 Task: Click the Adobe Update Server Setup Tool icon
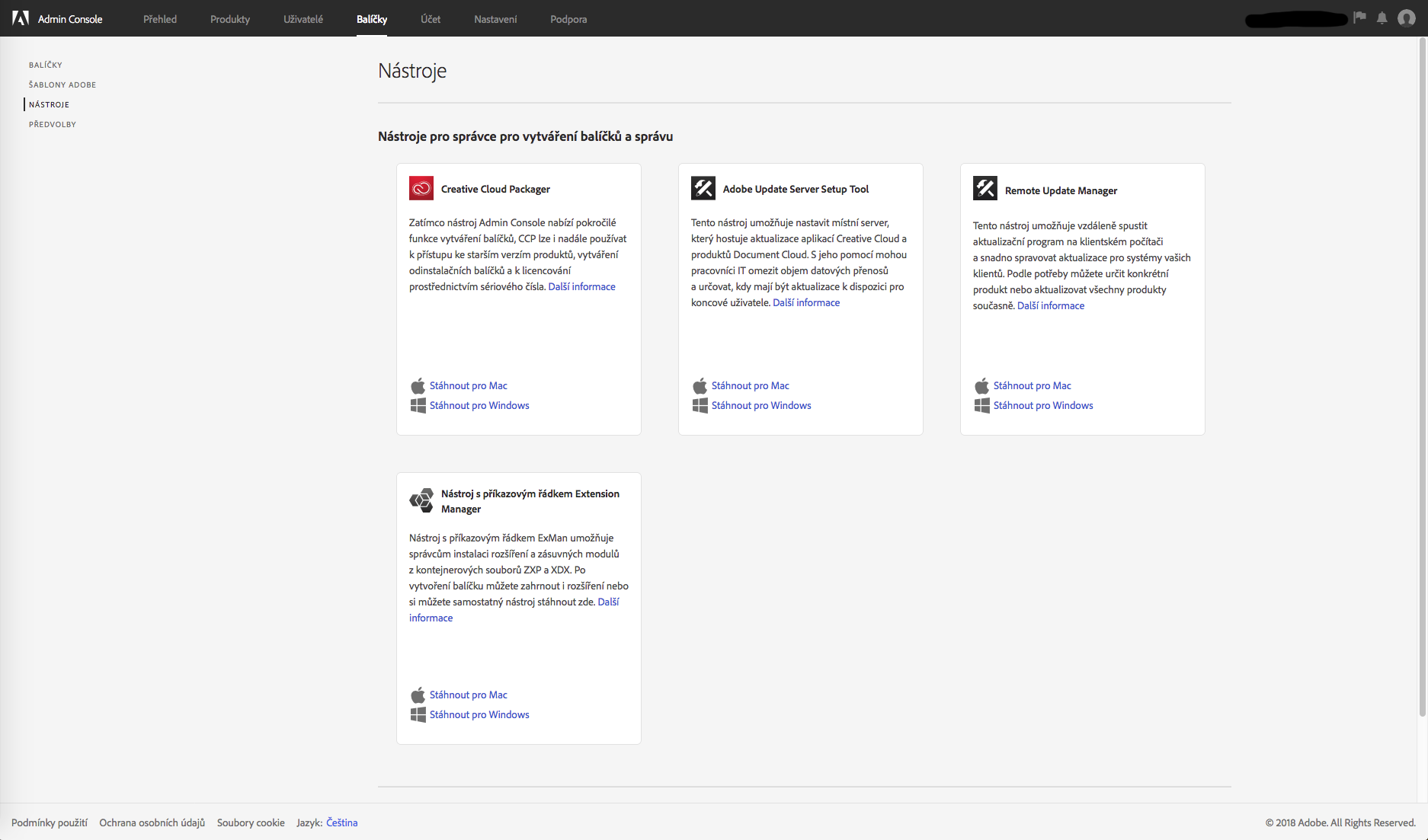pos(703,188)
